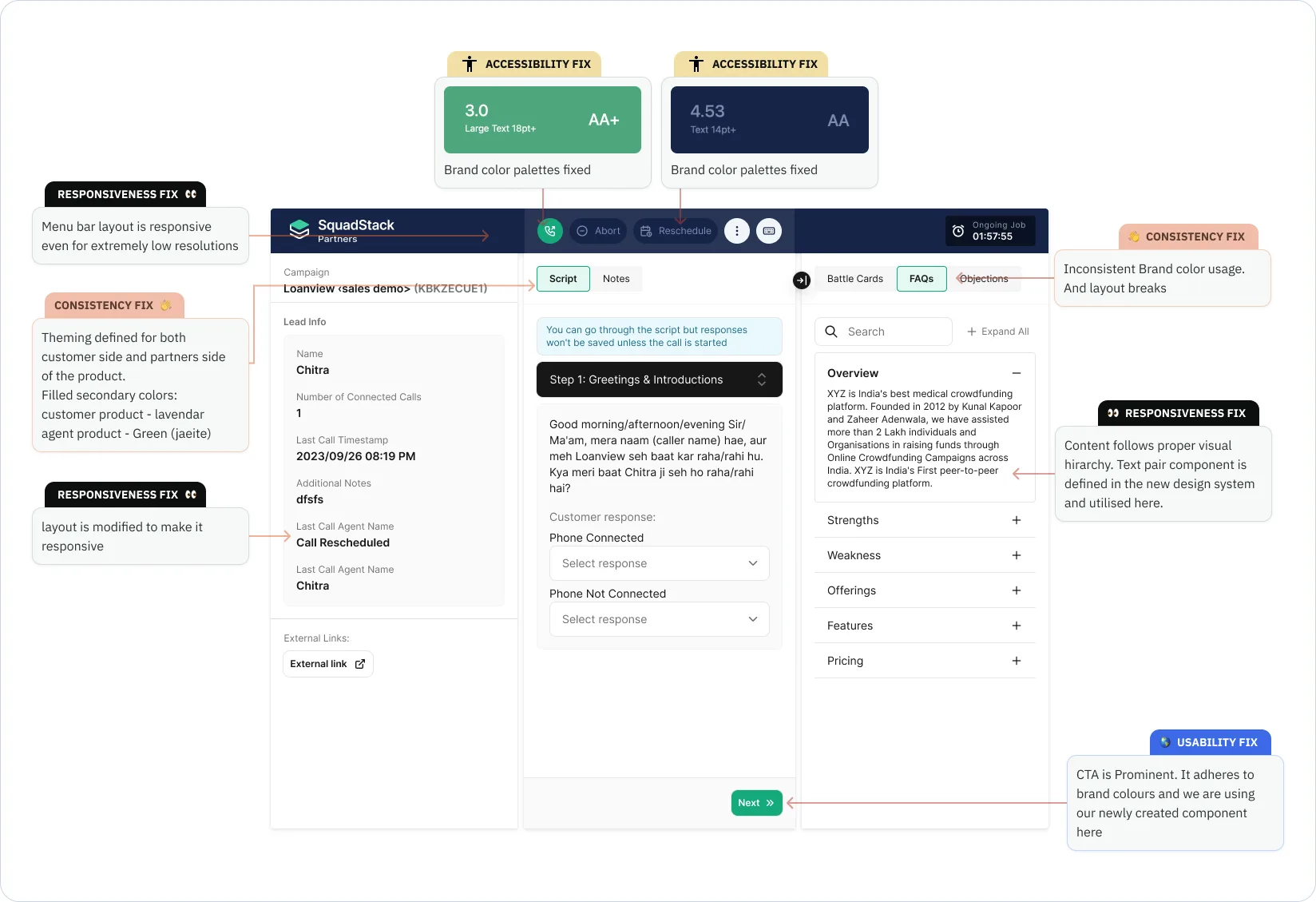Click the left CONSISTENCY FIX label beside Lead Info
The width and height of the screenshot is (1316, 902).
point(114,305)
